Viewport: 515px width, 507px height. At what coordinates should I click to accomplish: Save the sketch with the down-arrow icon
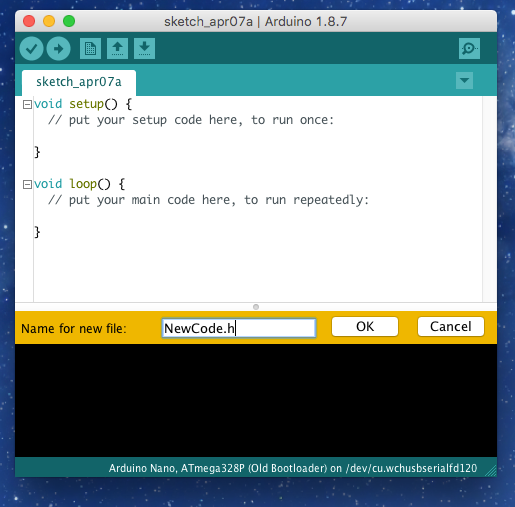(144, 49)
